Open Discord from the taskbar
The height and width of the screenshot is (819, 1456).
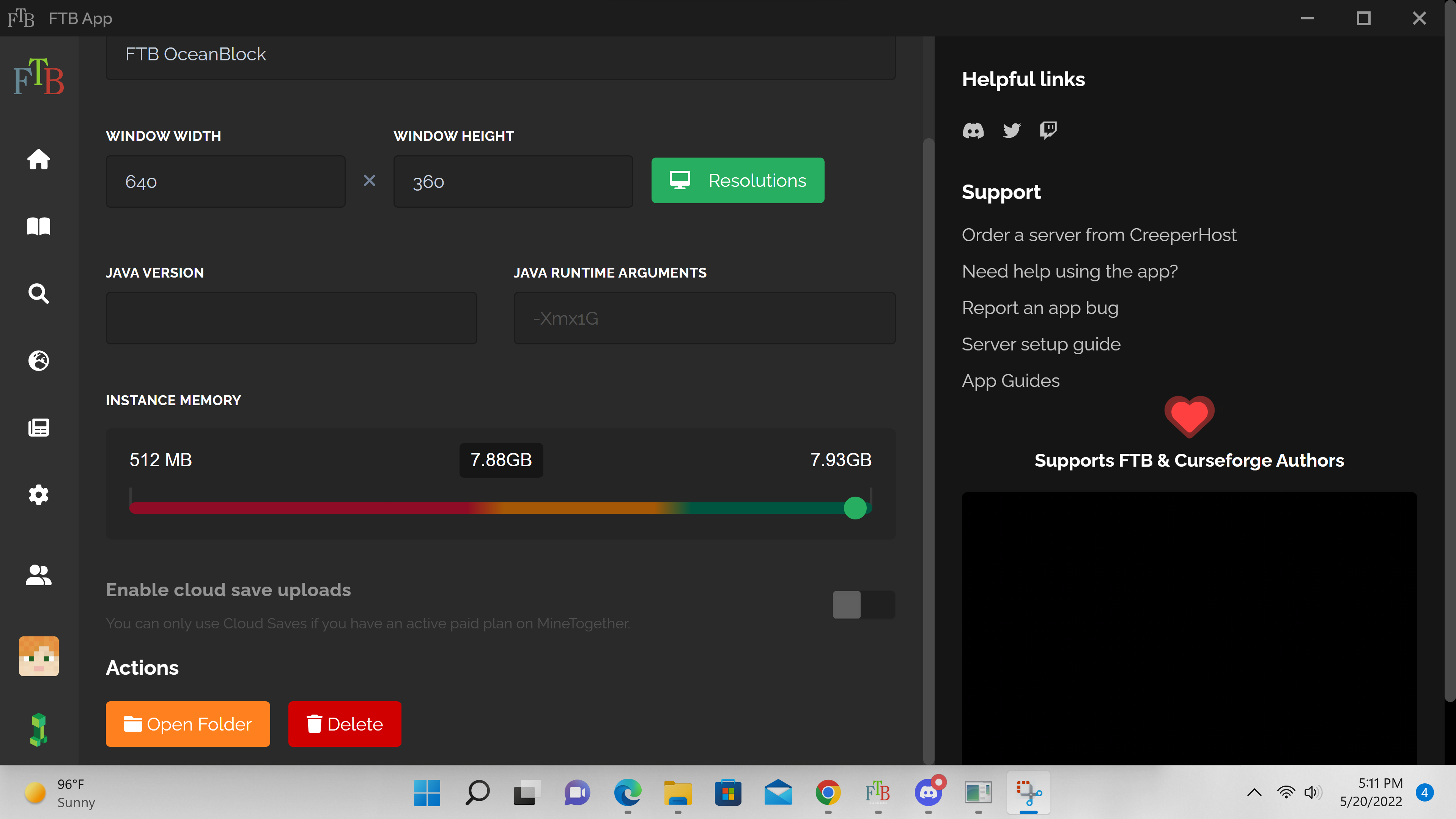click(929, 793)
